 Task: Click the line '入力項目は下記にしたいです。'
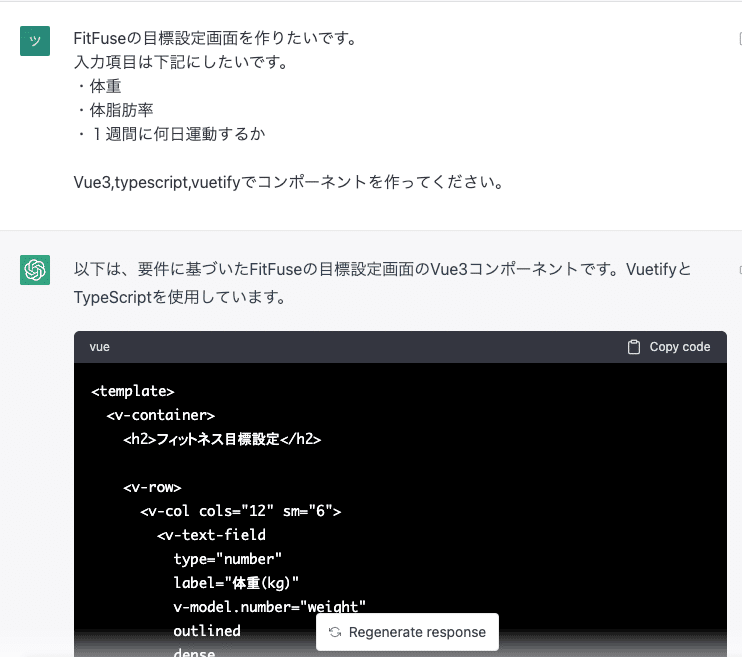point(181,62)
